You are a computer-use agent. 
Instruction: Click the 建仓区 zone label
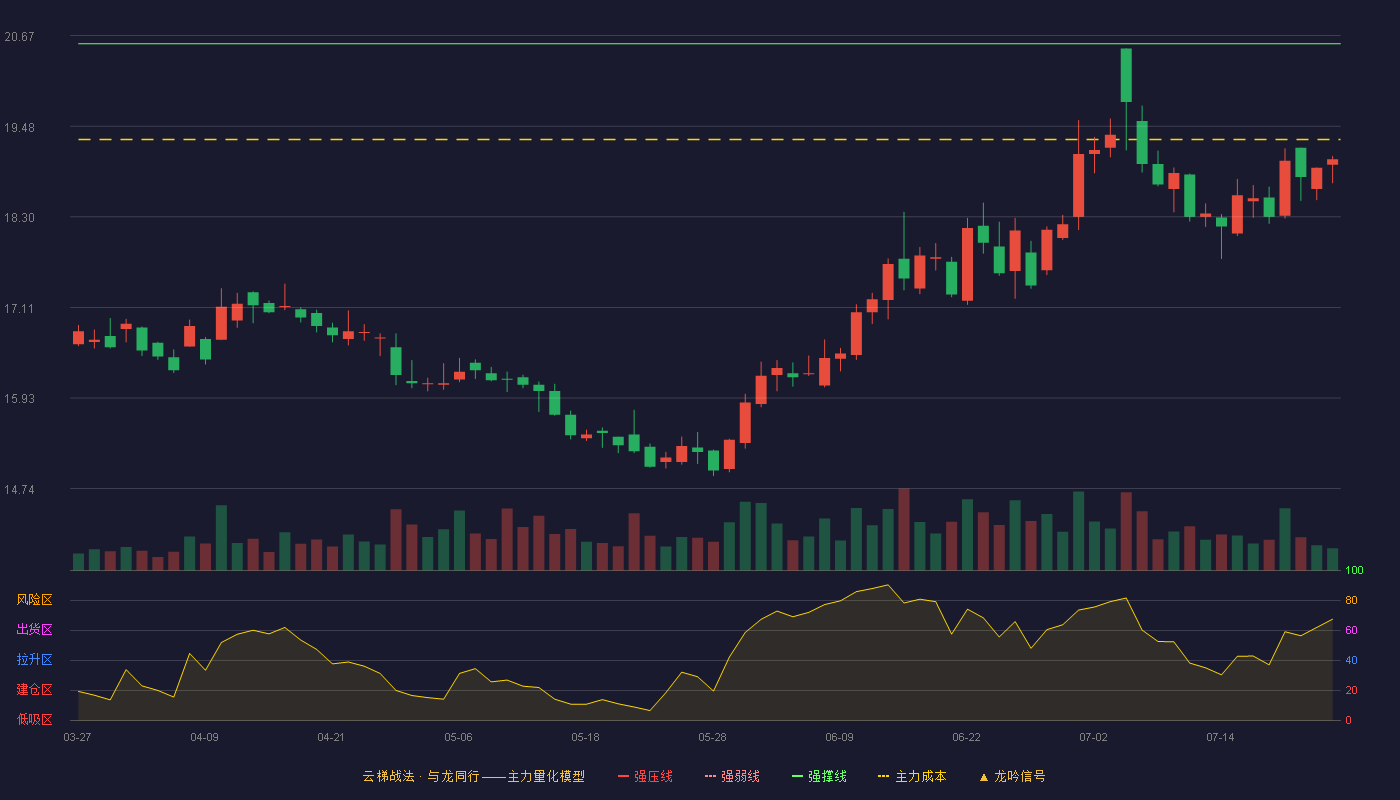[x=34, y=690]
